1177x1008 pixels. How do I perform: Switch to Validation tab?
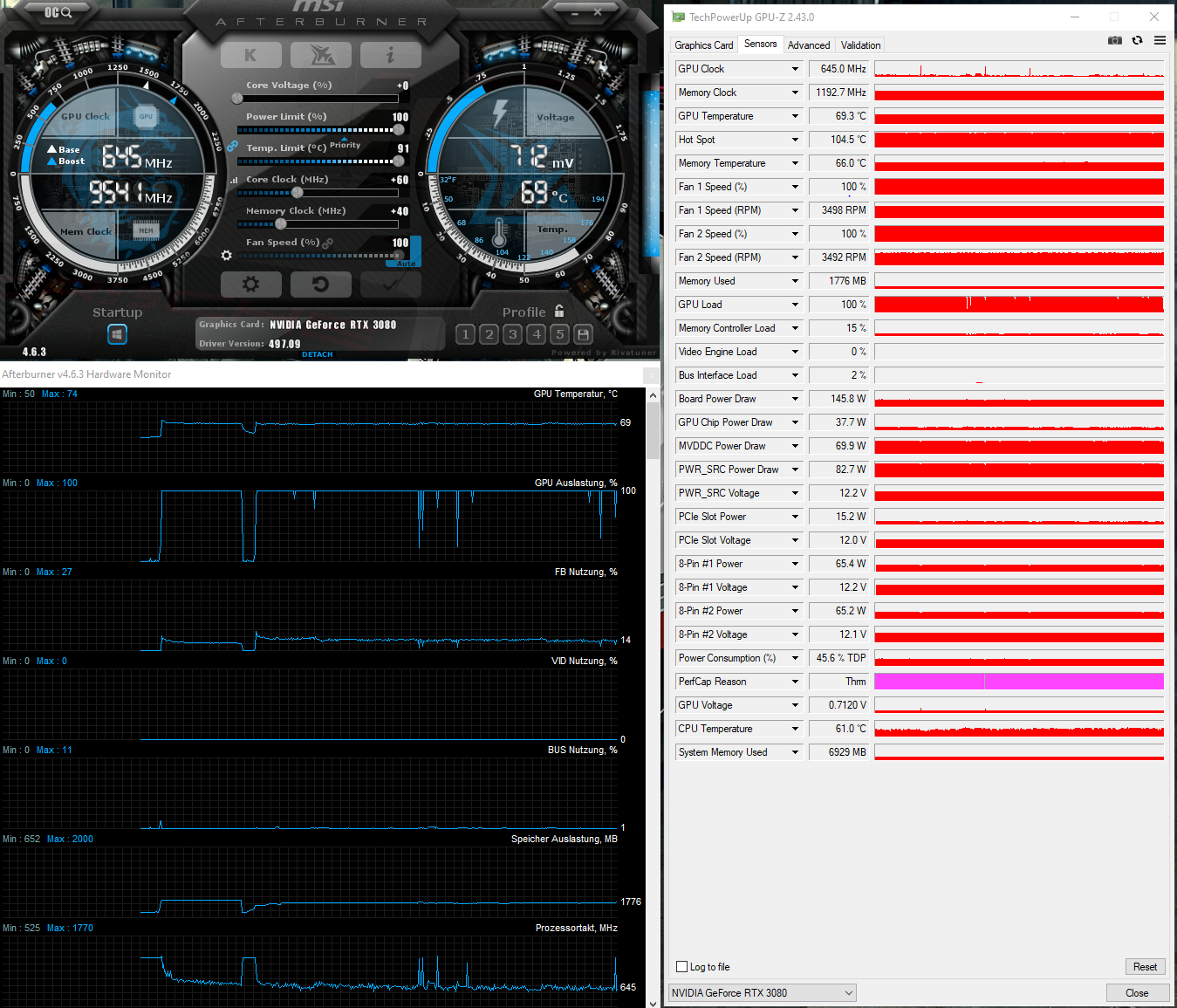tap(860, 45)
